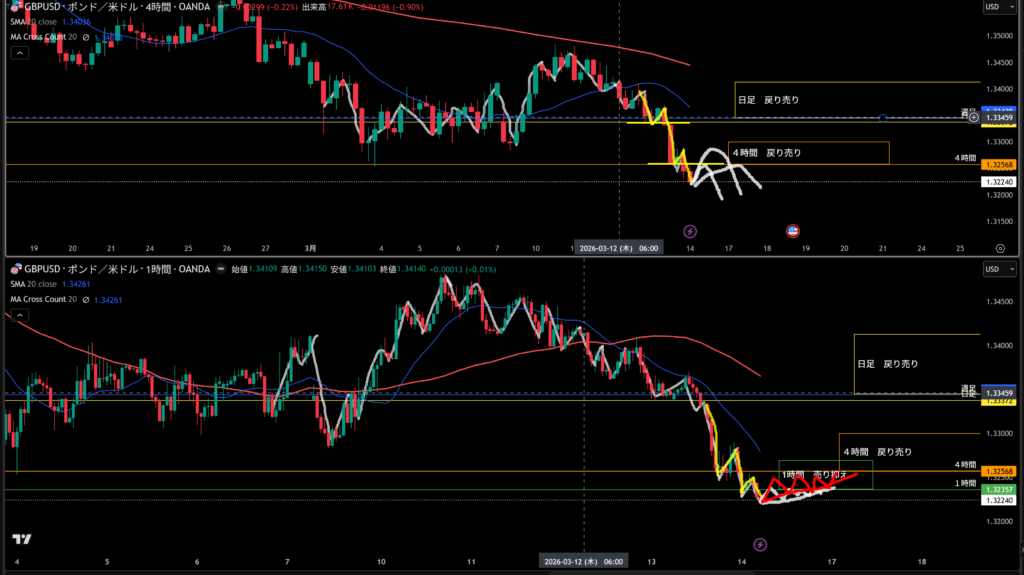Click the purple lightning event icon in bottom chart
Screen dimensions: 1024x575
(761, 544)
